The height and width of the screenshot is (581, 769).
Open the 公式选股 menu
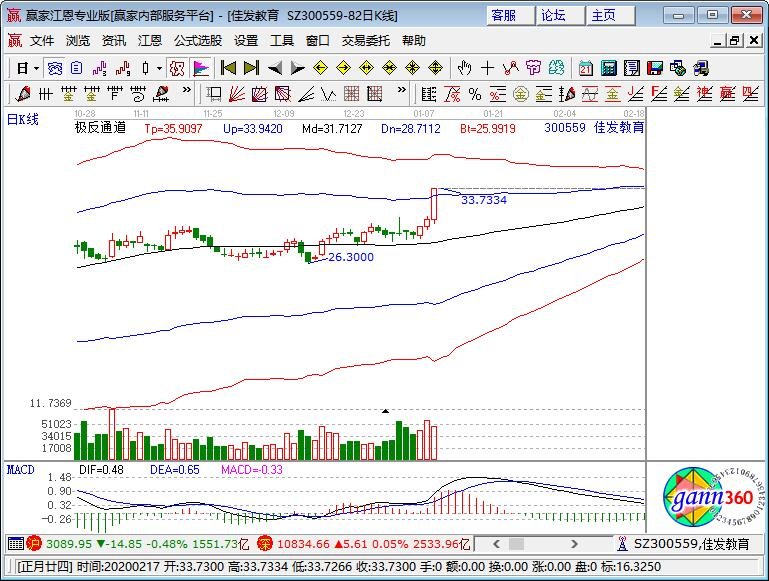(198, 41)
